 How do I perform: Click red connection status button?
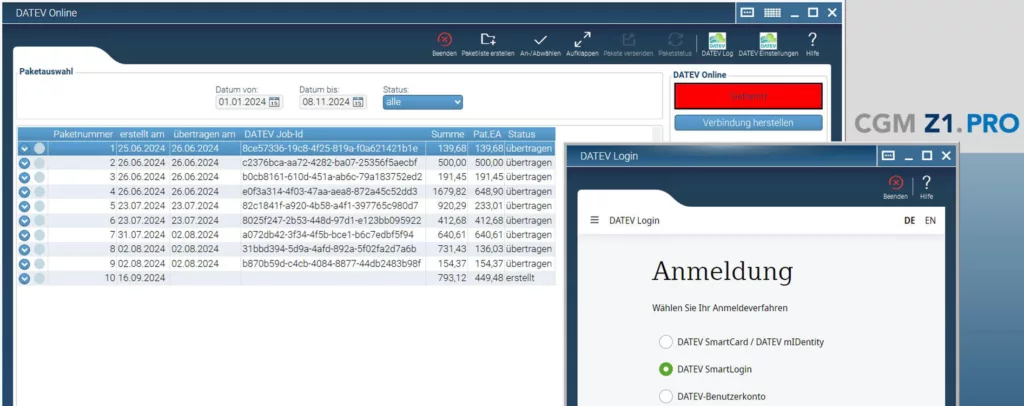click(748, 96)
